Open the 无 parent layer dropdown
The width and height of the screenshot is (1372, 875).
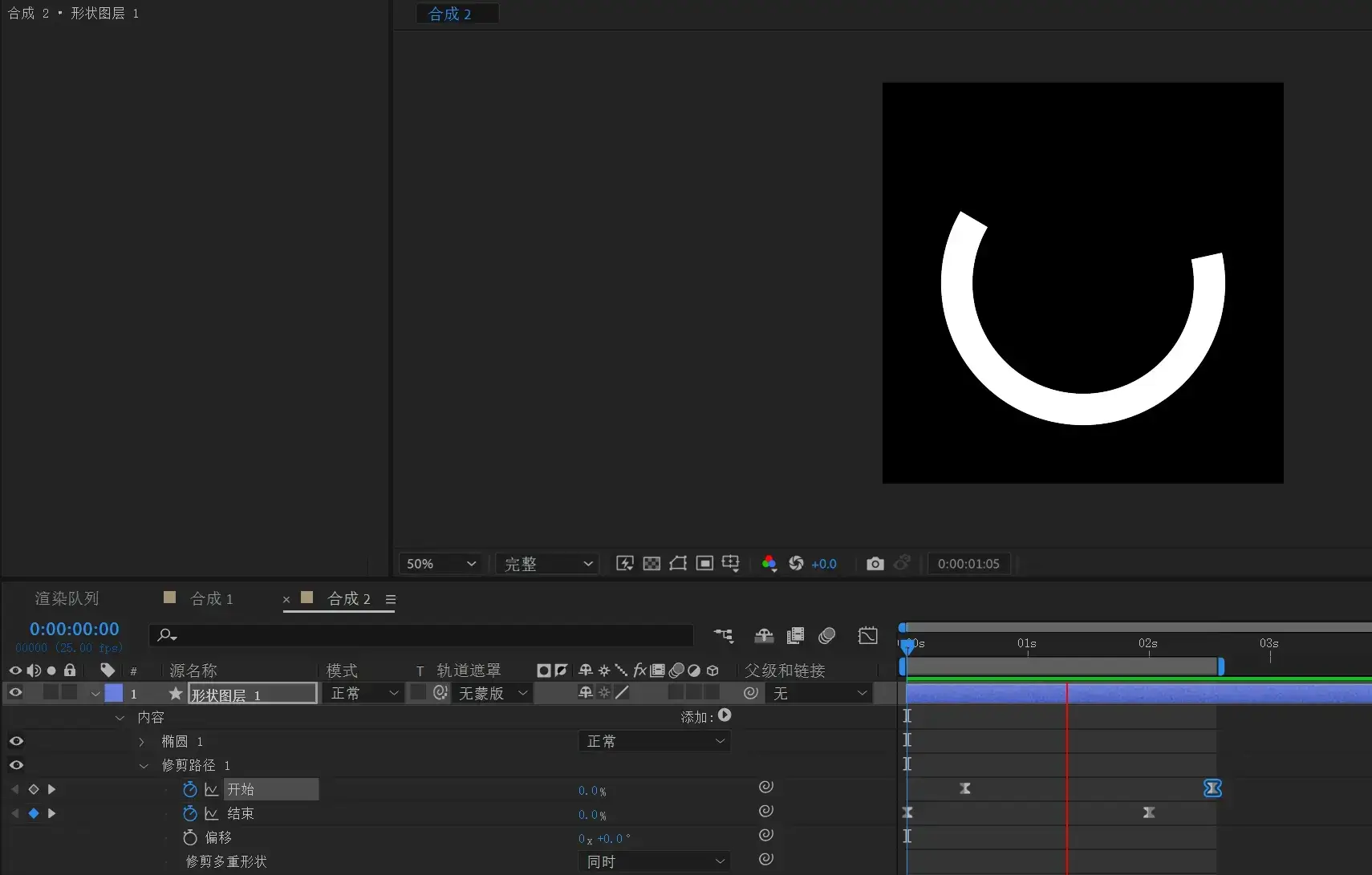[x=818, y=693]
